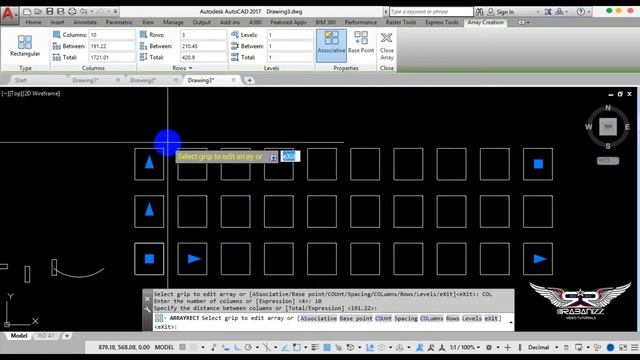640x360 pixels.
Task: Toggle hardware acceleration blue circle icon
Action: tap(610, 347)
